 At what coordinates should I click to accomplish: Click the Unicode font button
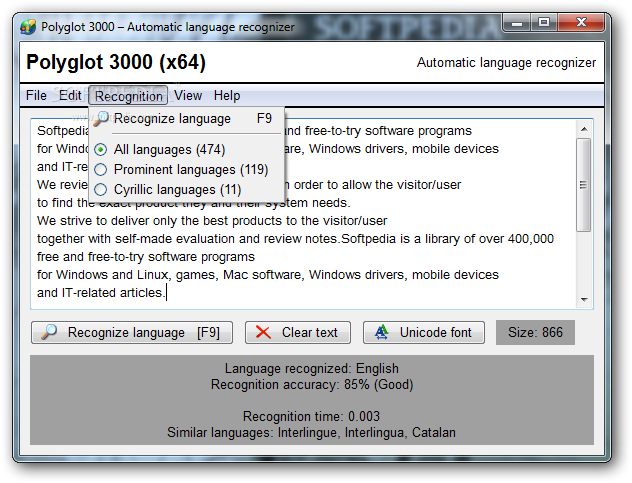(424, 332)
